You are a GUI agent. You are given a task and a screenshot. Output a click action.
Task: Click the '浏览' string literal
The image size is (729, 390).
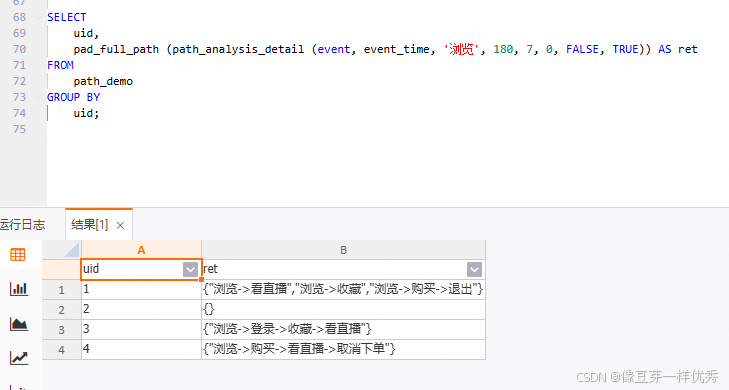click(x=461, y=49)
